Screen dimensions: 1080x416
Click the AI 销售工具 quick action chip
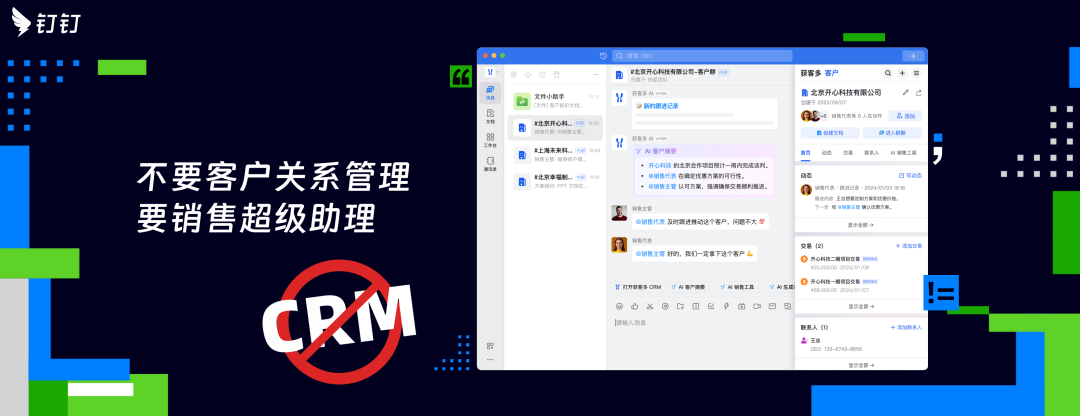coord(741,287)
